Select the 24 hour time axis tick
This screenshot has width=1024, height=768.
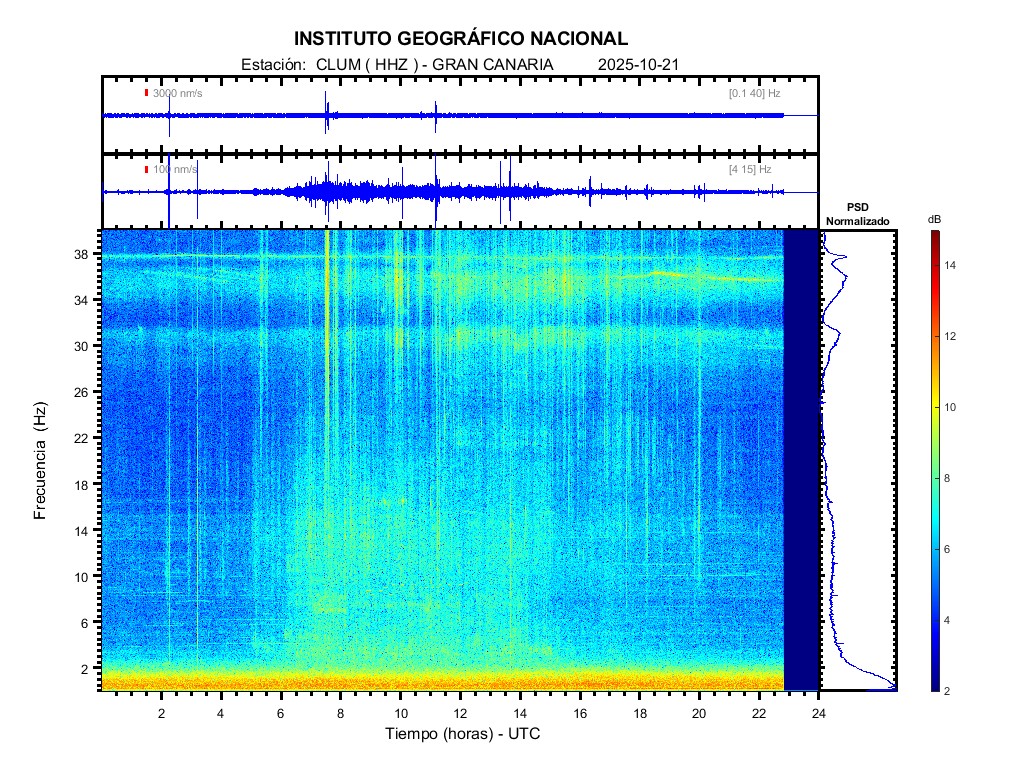pos(819,712)
